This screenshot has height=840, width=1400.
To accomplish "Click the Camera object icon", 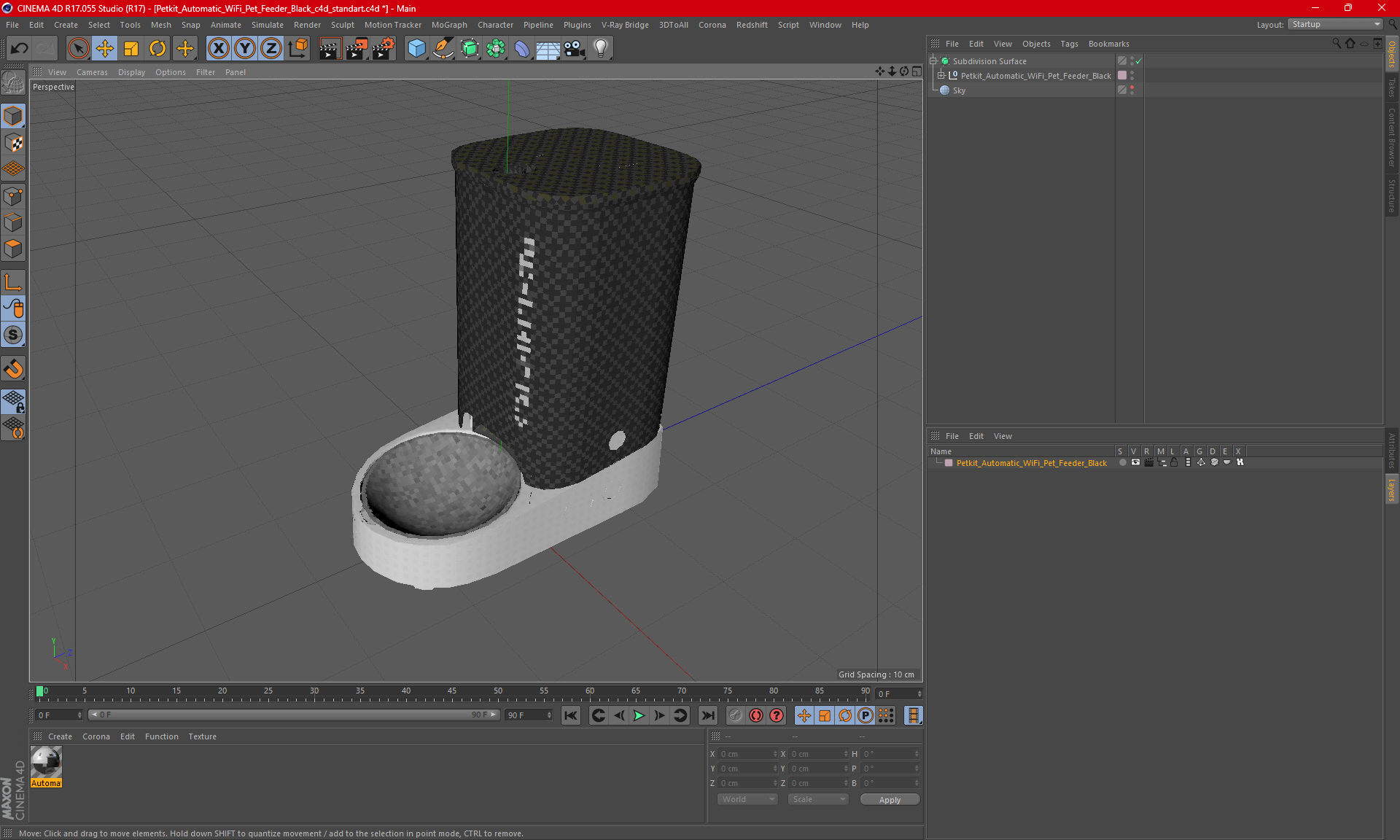I will tap(575, 49).
